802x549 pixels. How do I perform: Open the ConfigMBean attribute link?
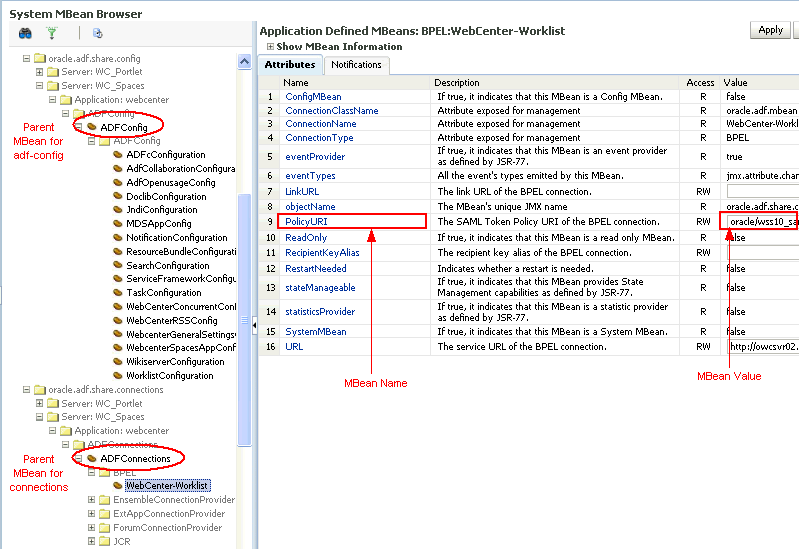313,97
